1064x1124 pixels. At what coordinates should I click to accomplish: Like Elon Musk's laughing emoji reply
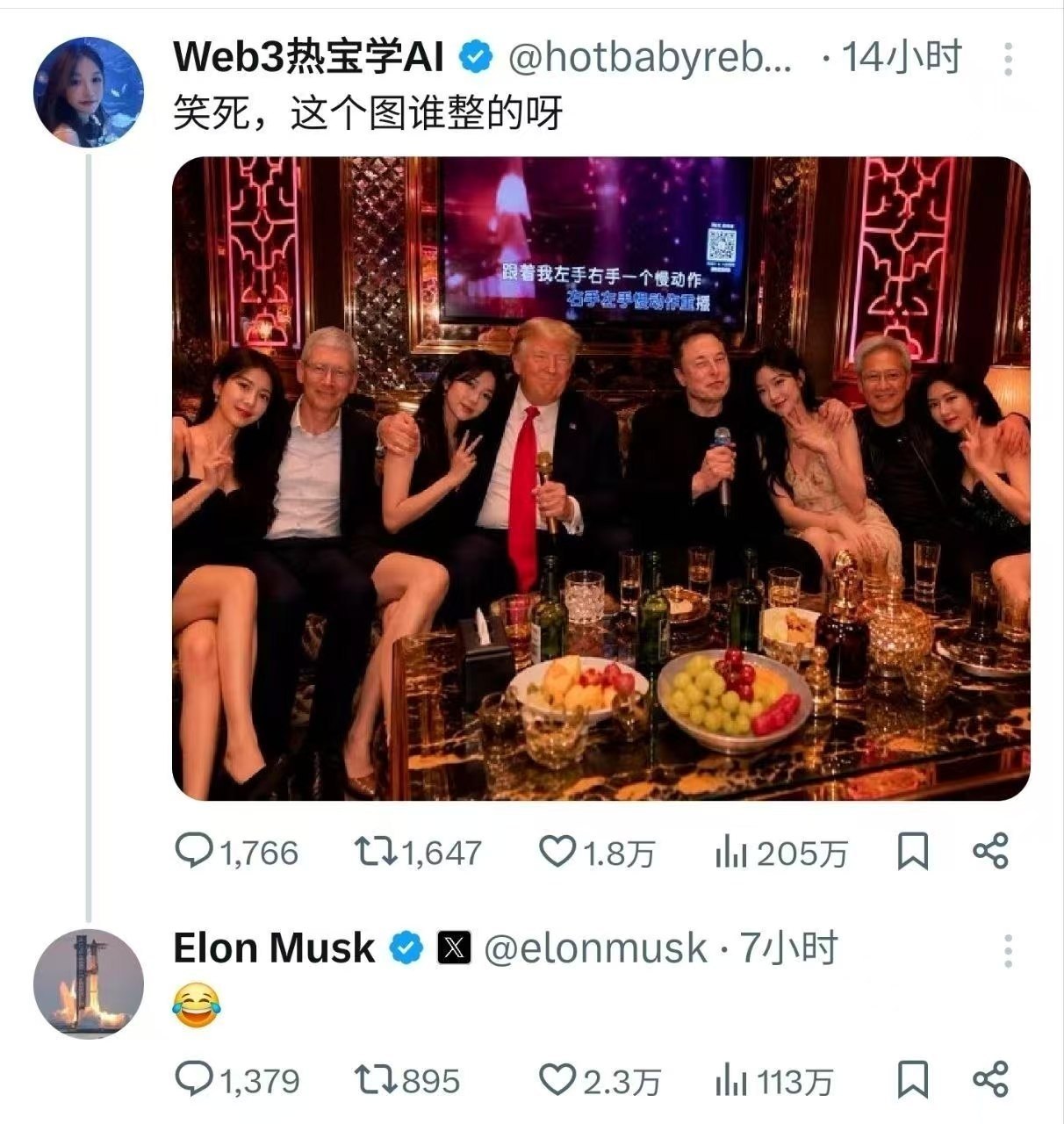(599, 1080)
